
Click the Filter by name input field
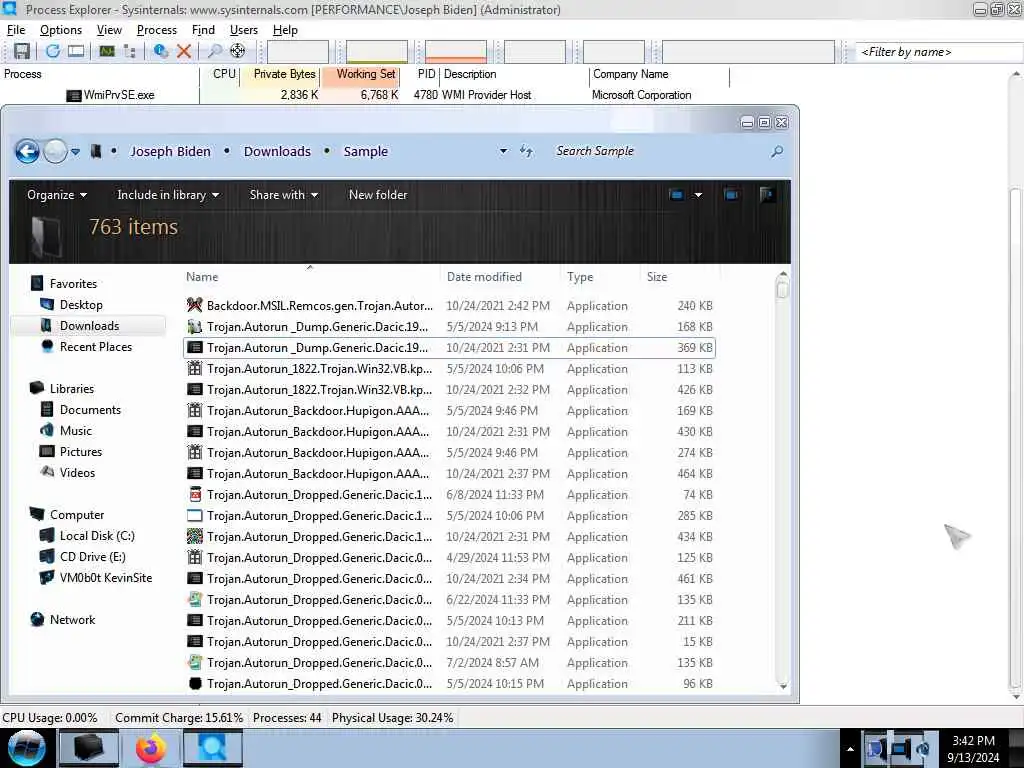point(938,52)
